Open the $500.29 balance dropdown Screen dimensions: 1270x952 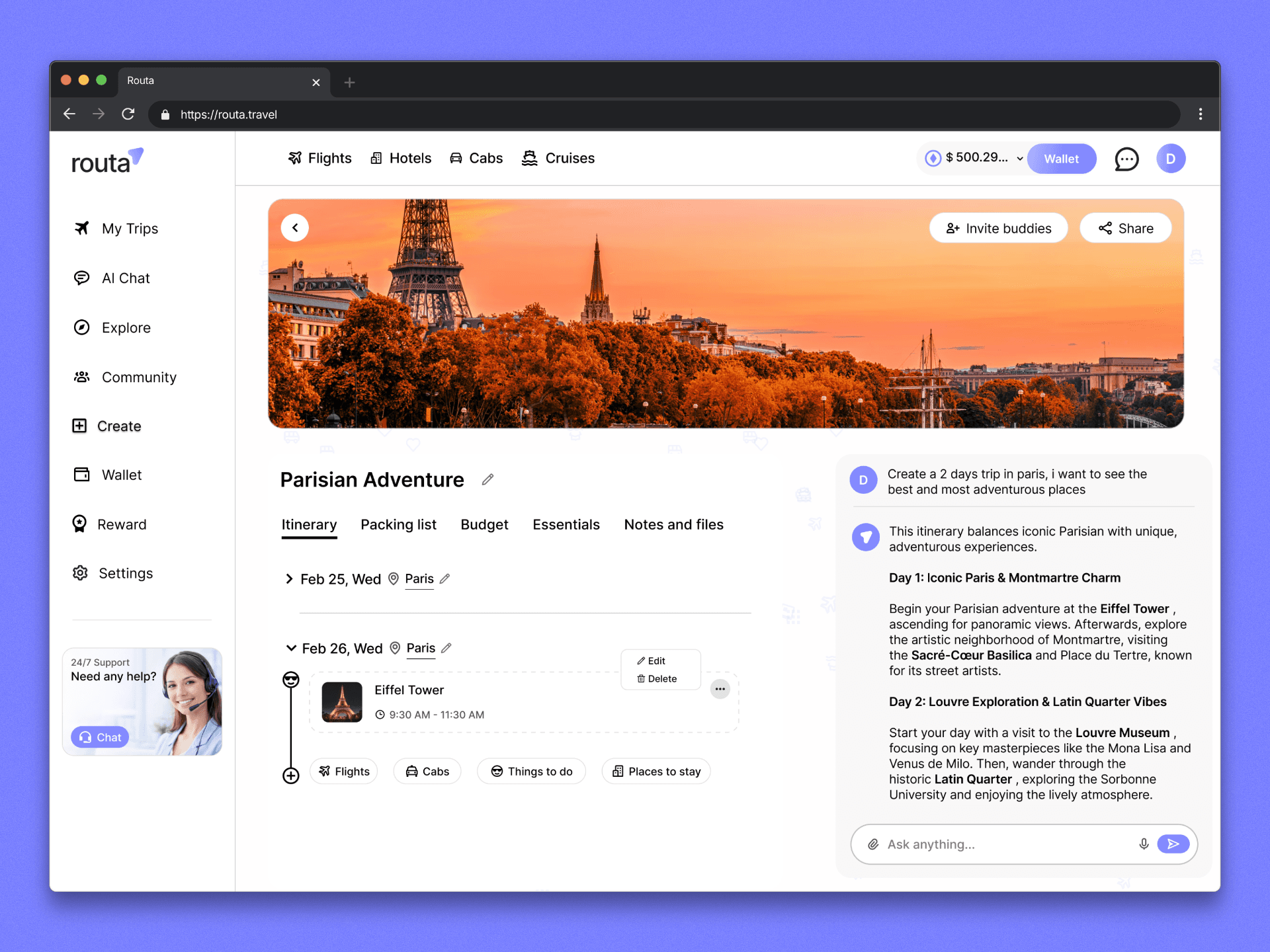click(975, 158)
